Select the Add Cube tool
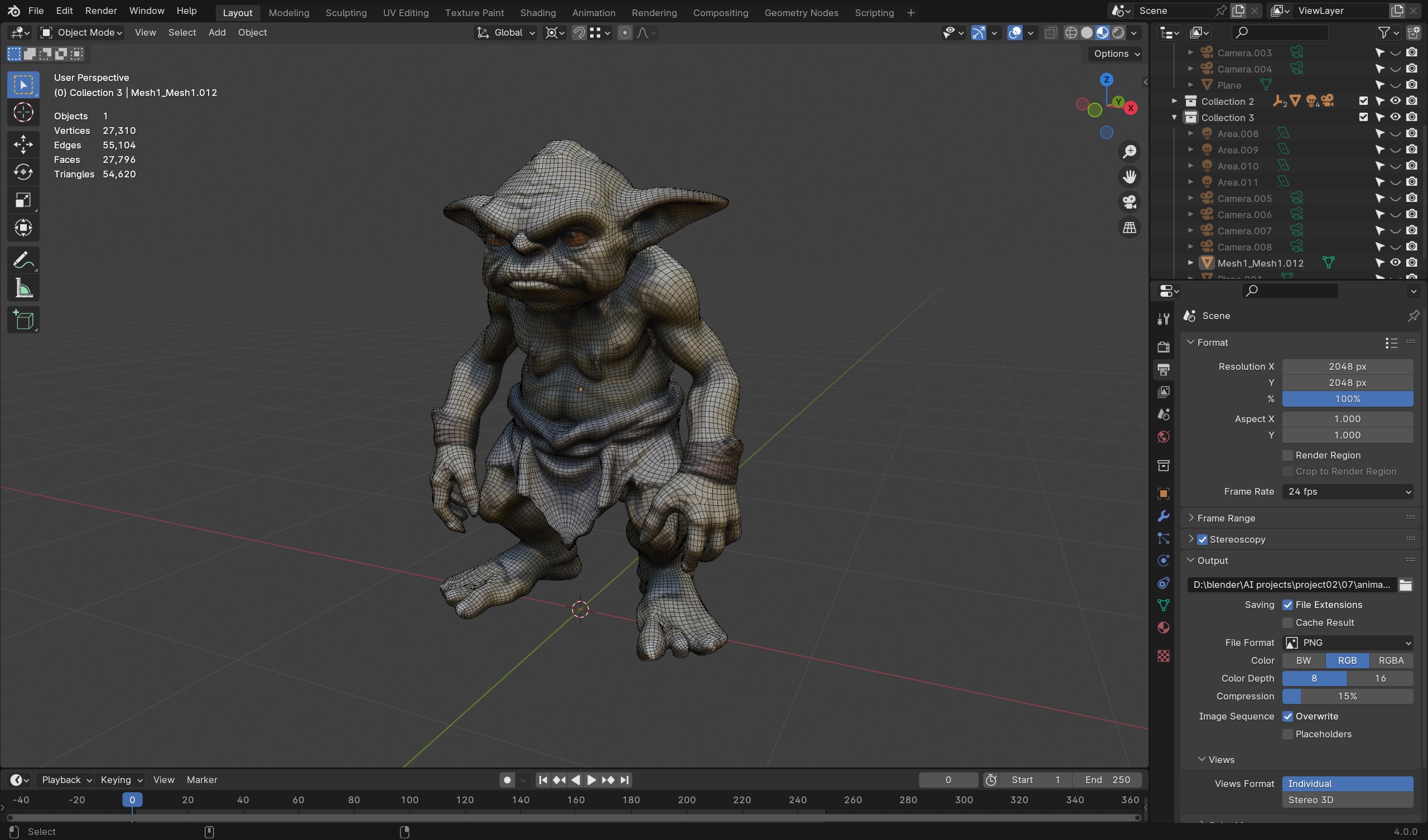 (x=23, y=320)
